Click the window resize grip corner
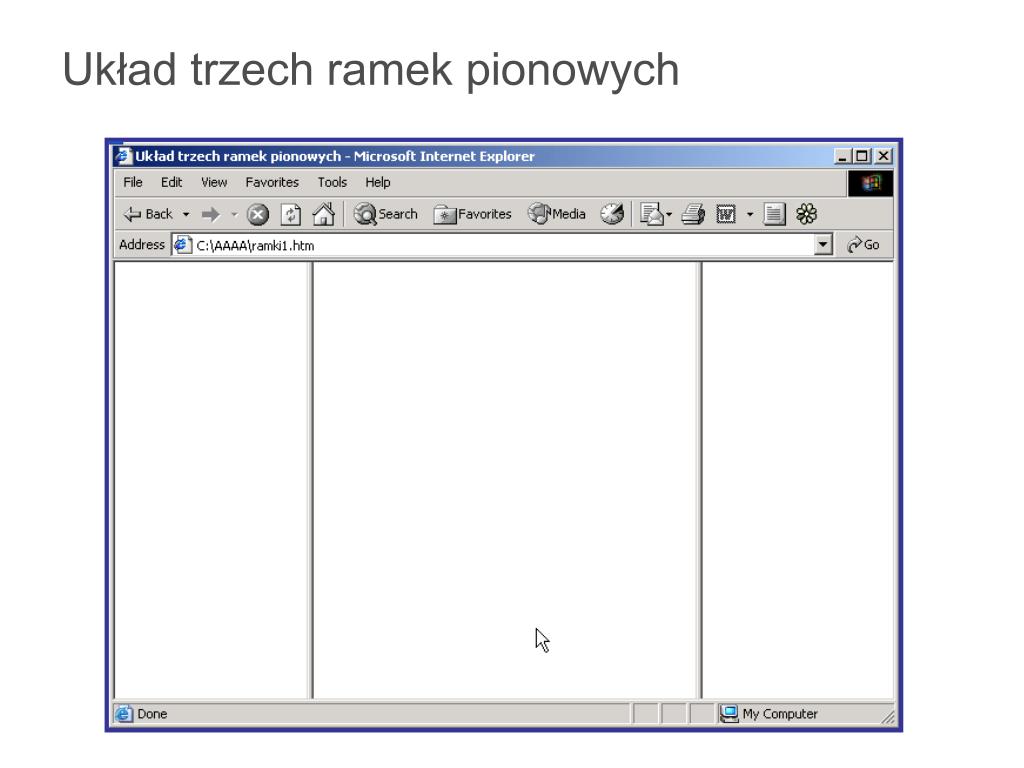 [x=888, y=716]
